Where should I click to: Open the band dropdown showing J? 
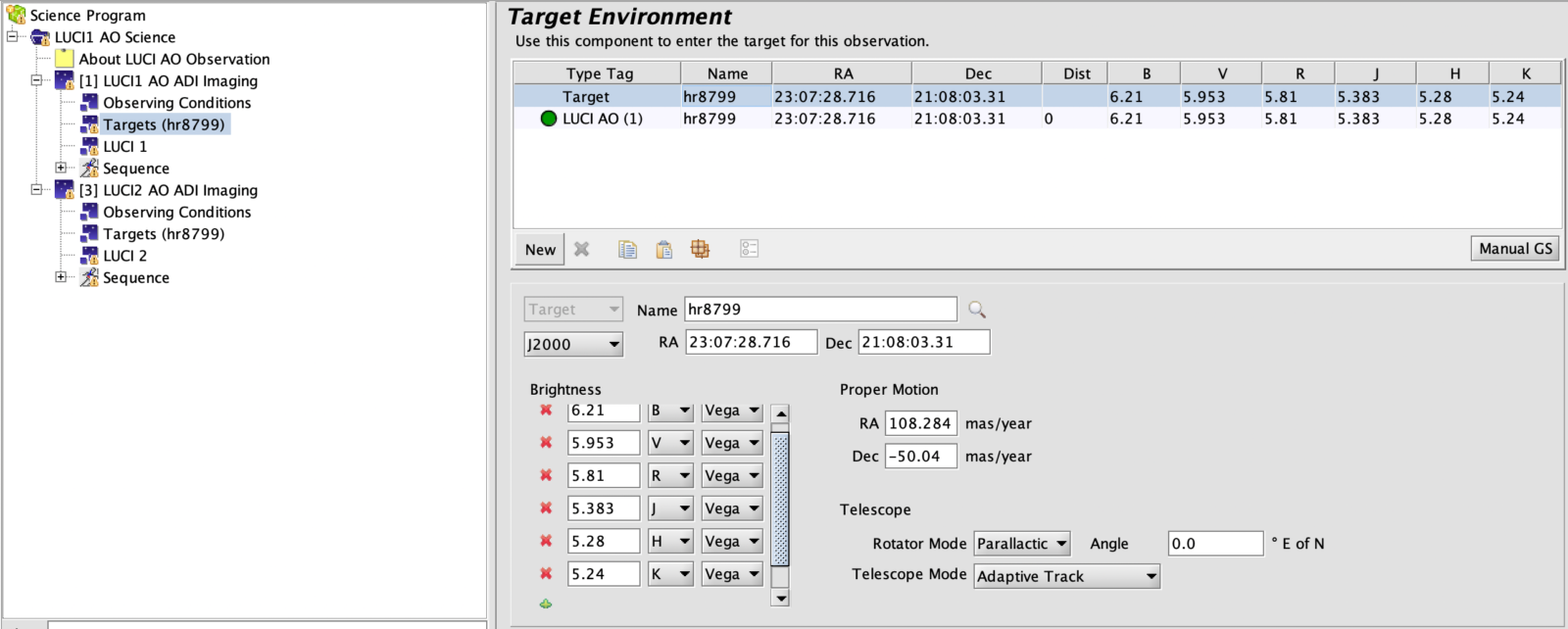(670, 508)
